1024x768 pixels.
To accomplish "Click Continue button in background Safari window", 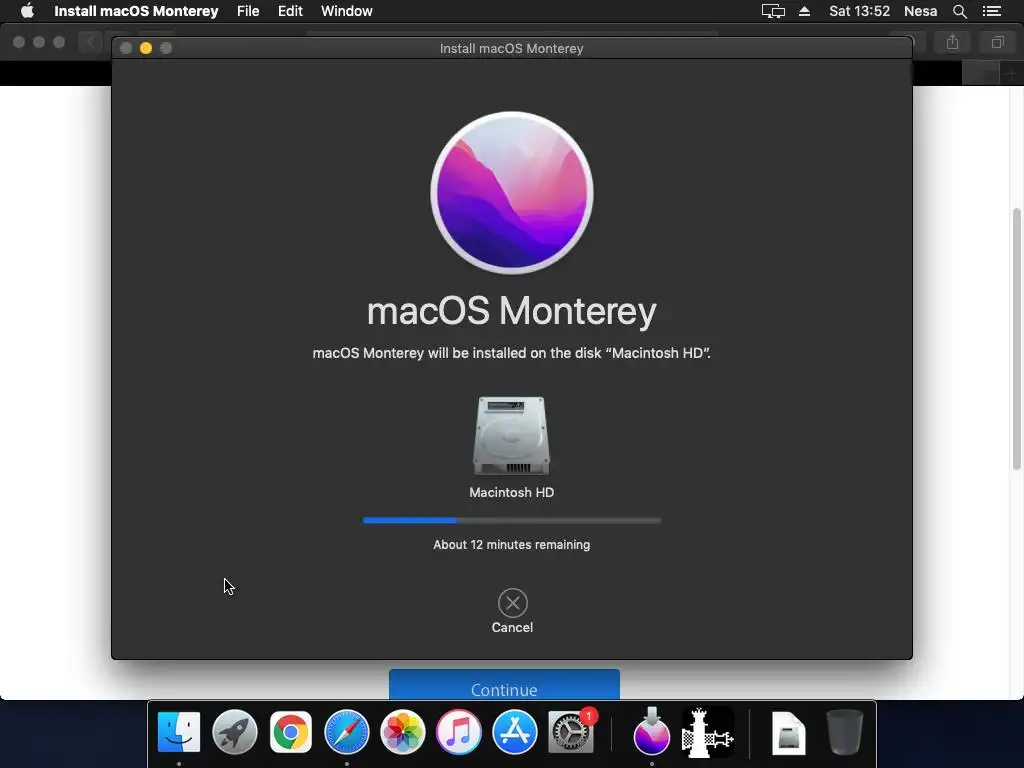I will coord(504,684).
